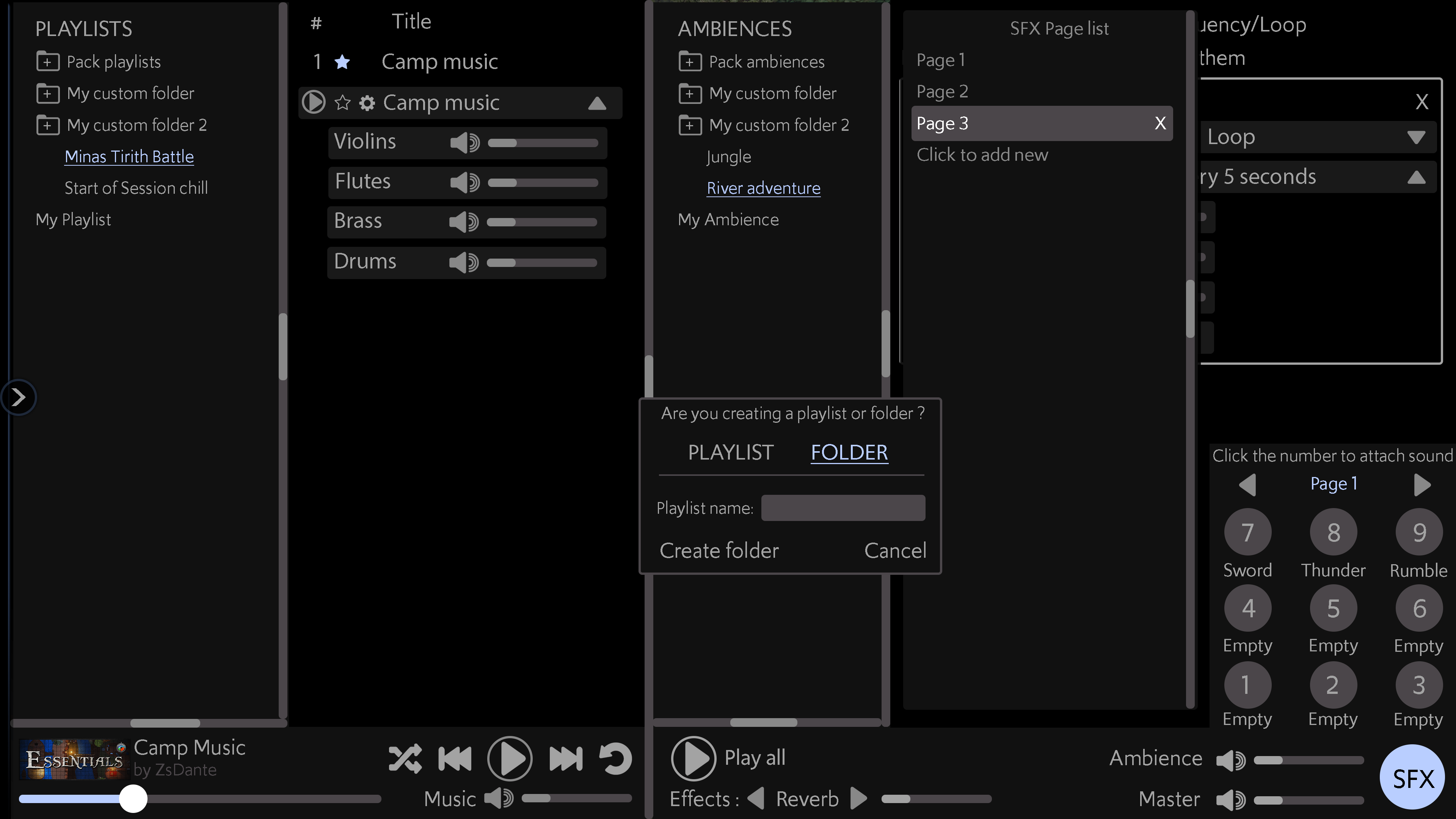
Task: Click the filled star next to track 1
Action: pos(342,61)
